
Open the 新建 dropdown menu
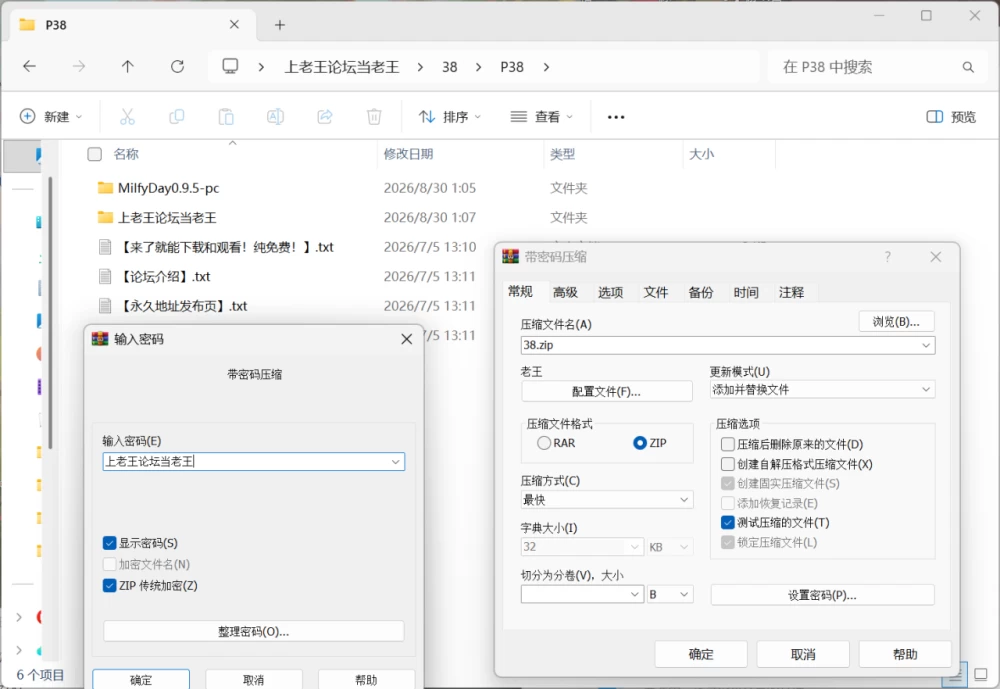pyautogui.click(x=51, y=117)
